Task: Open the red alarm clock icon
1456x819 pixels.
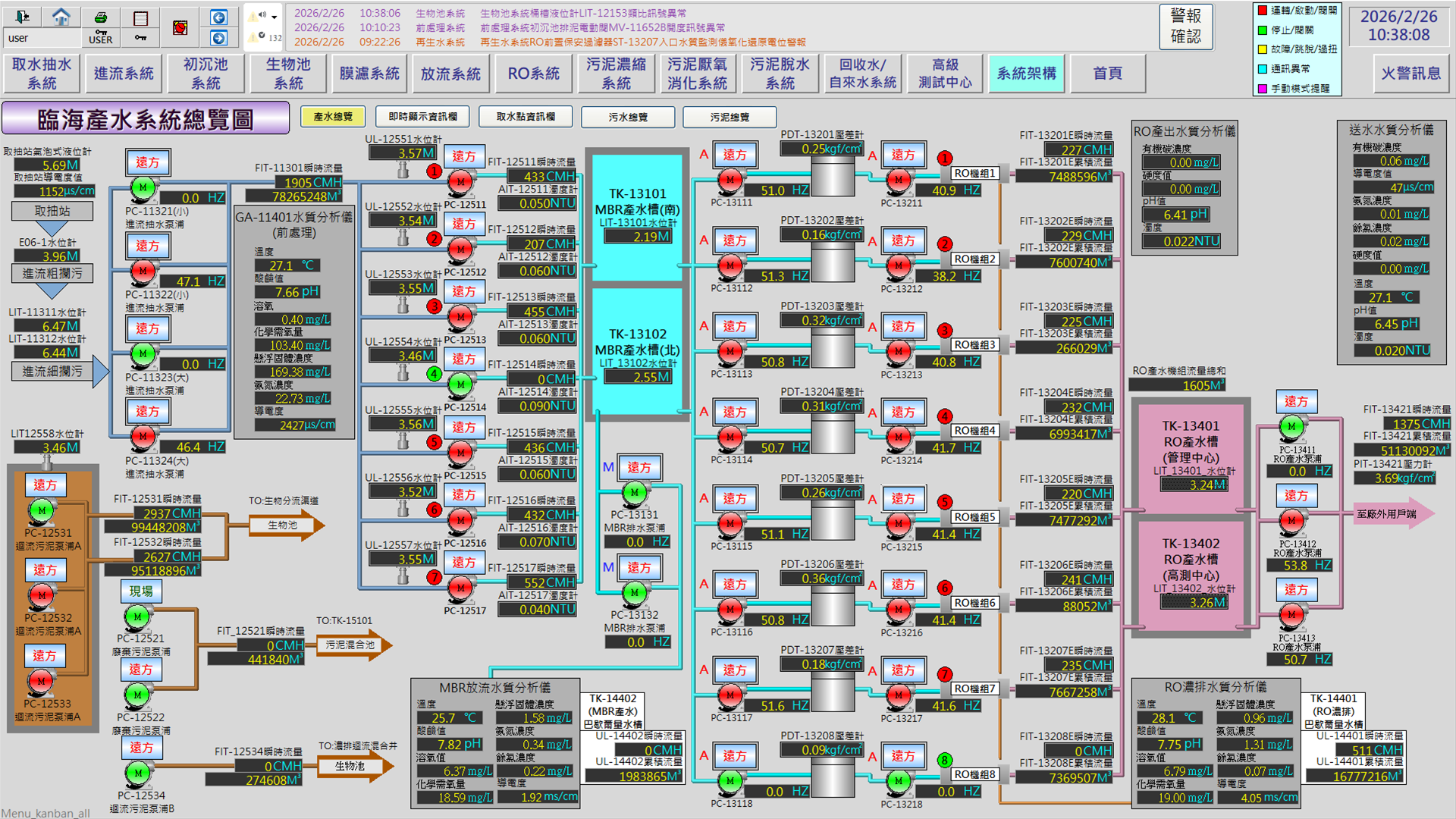Action: pyautogui.click(x=180, y=28)
